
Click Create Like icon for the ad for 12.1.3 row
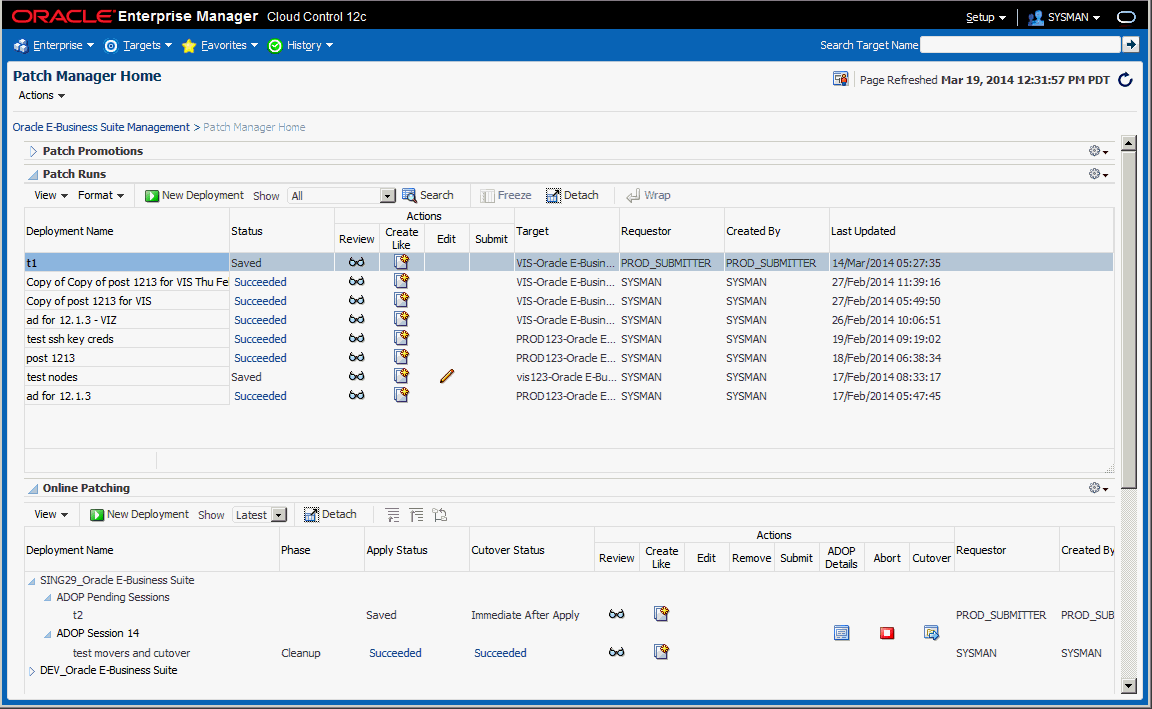pos(401,395)
